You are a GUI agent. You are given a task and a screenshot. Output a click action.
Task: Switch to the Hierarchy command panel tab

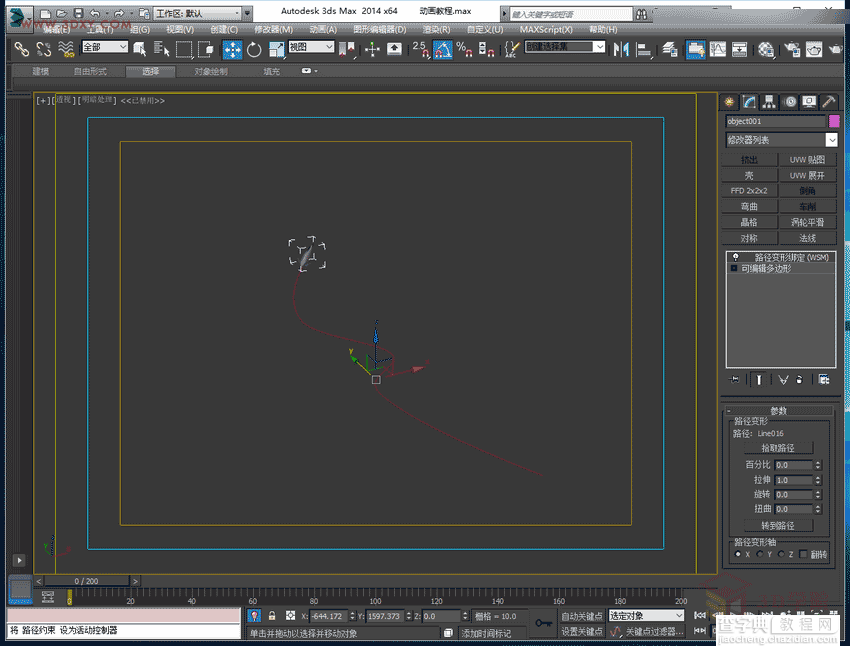pos(769,102)
